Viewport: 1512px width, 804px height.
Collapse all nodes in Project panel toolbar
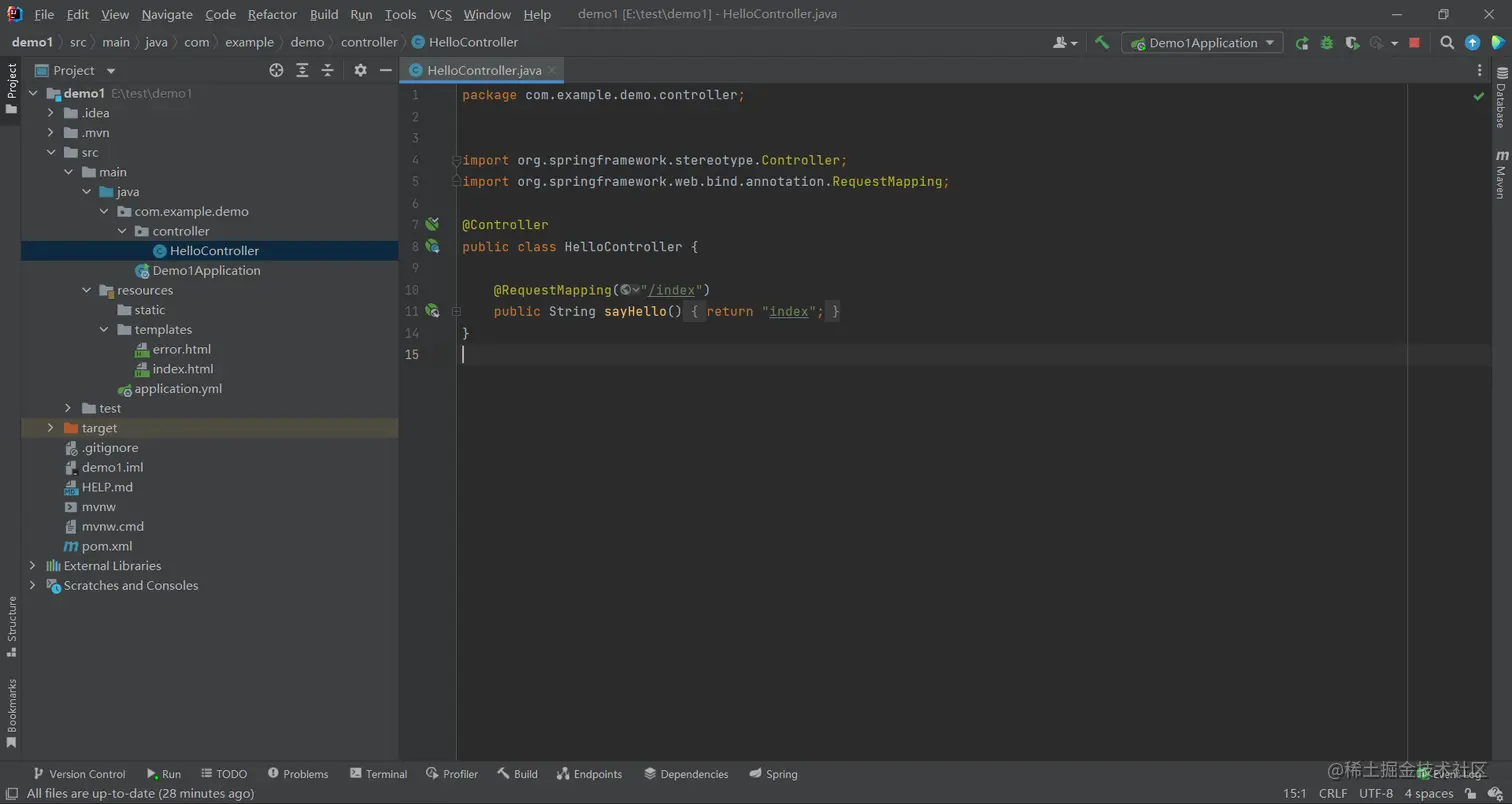[x=327, y=70]
